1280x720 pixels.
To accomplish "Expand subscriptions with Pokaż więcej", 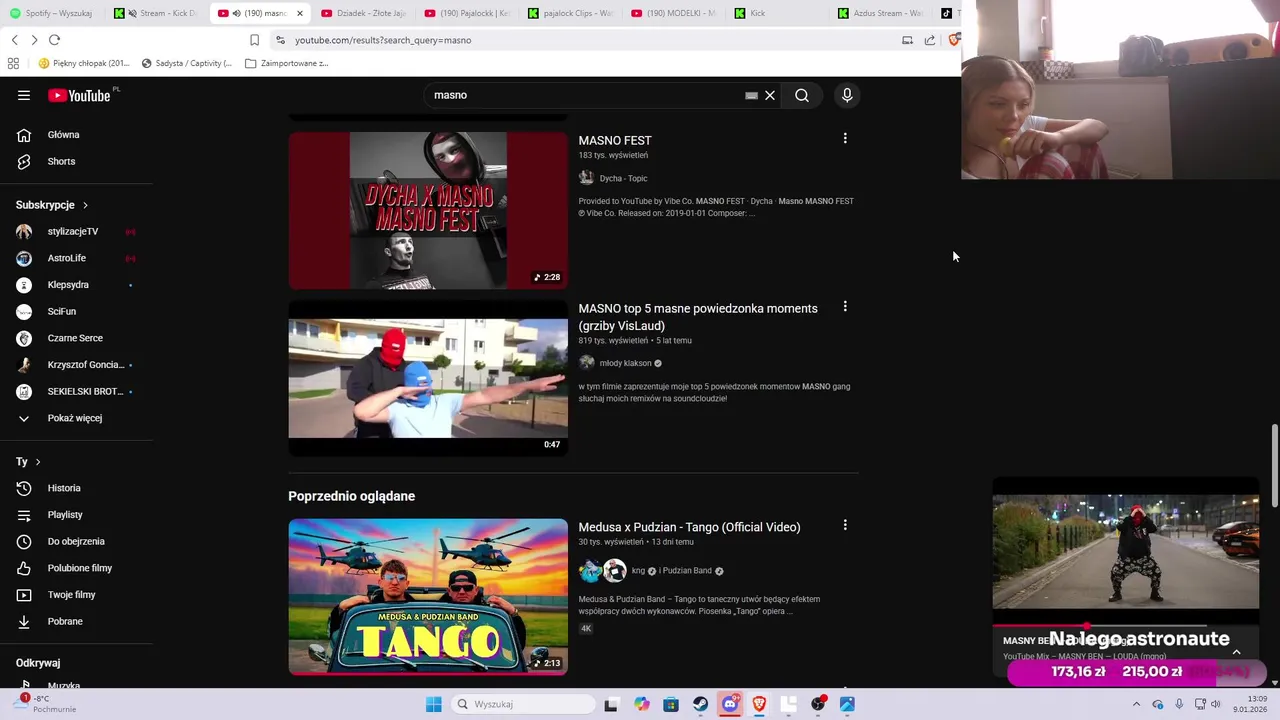I will 76,418.
